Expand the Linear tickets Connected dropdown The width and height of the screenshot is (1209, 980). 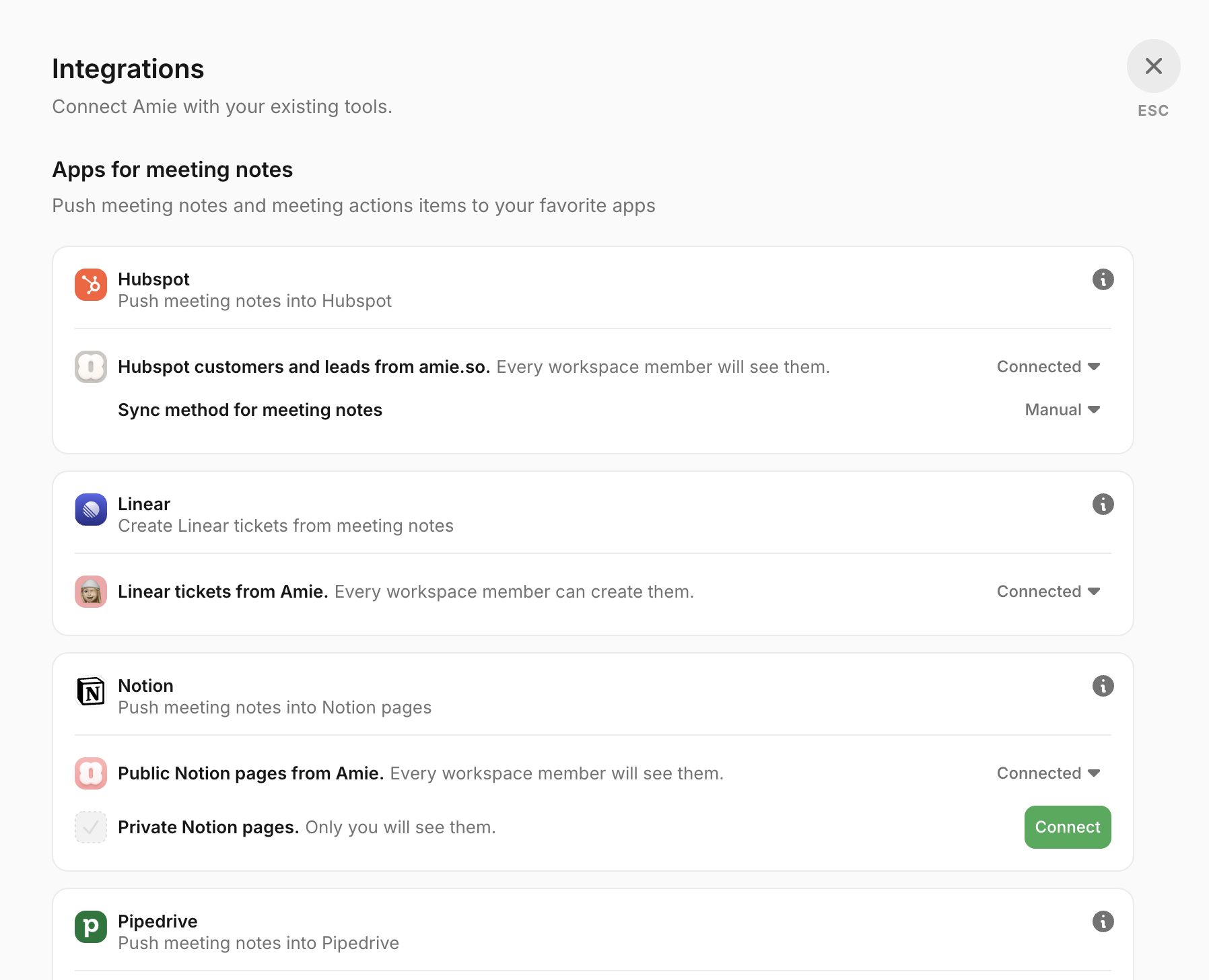[x=1048, y=592]
